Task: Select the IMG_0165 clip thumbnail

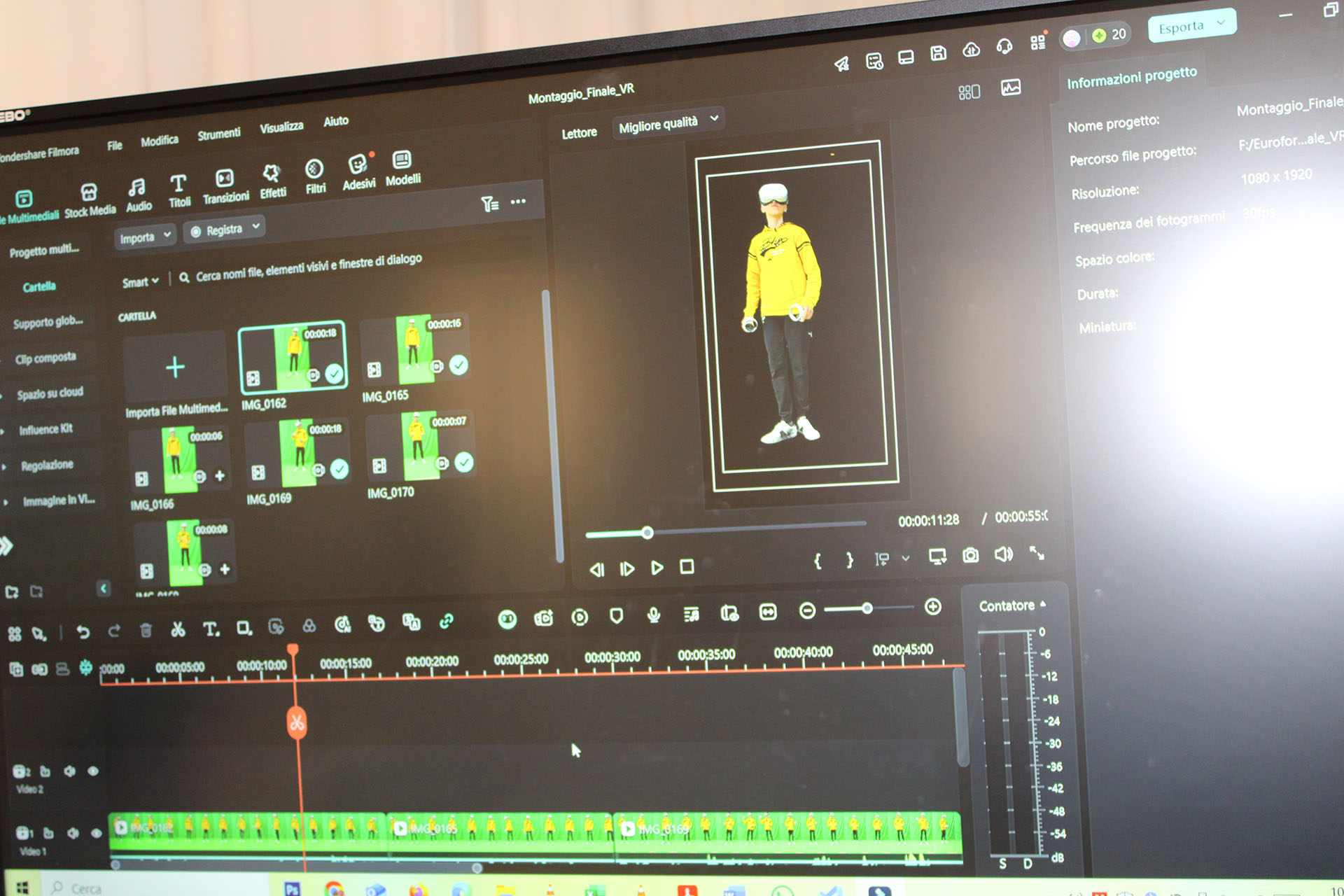Action: pos(415,350)
